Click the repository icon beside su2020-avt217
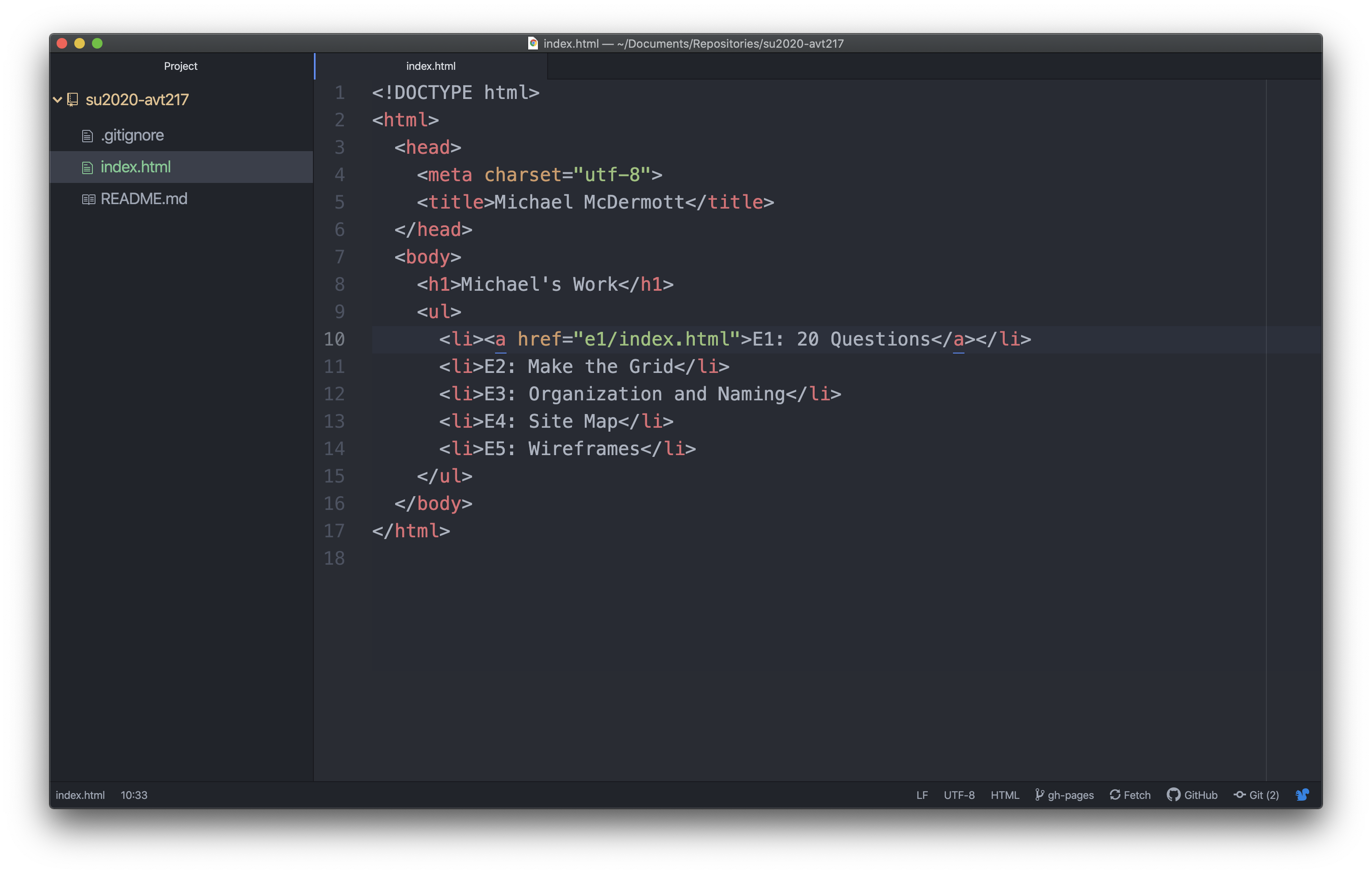 tap(73, 100)
